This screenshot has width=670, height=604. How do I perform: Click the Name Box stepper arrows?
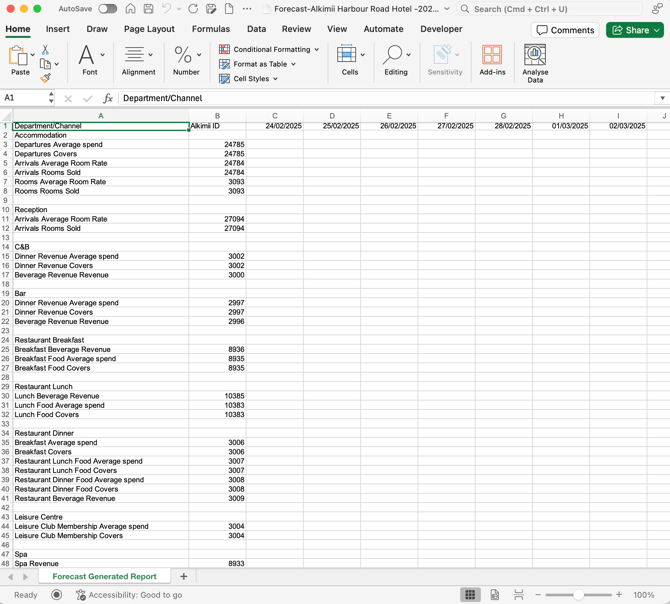pos(51,98)
